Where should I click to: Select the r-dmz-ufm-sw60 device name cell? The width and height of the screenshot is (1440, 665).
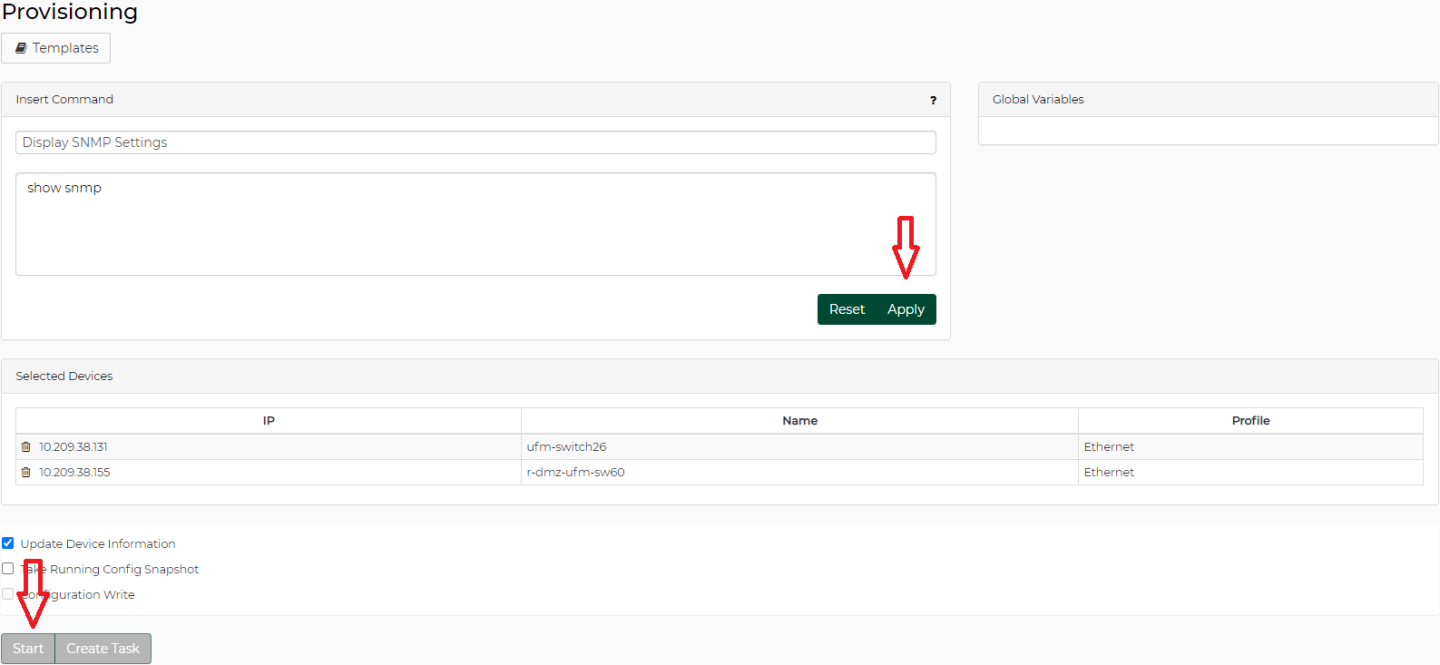575,472
